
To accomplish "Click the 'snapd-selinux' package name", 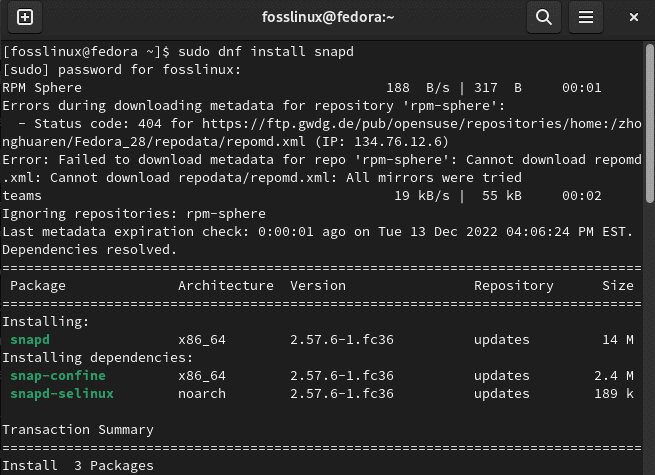I will [62, 394].
